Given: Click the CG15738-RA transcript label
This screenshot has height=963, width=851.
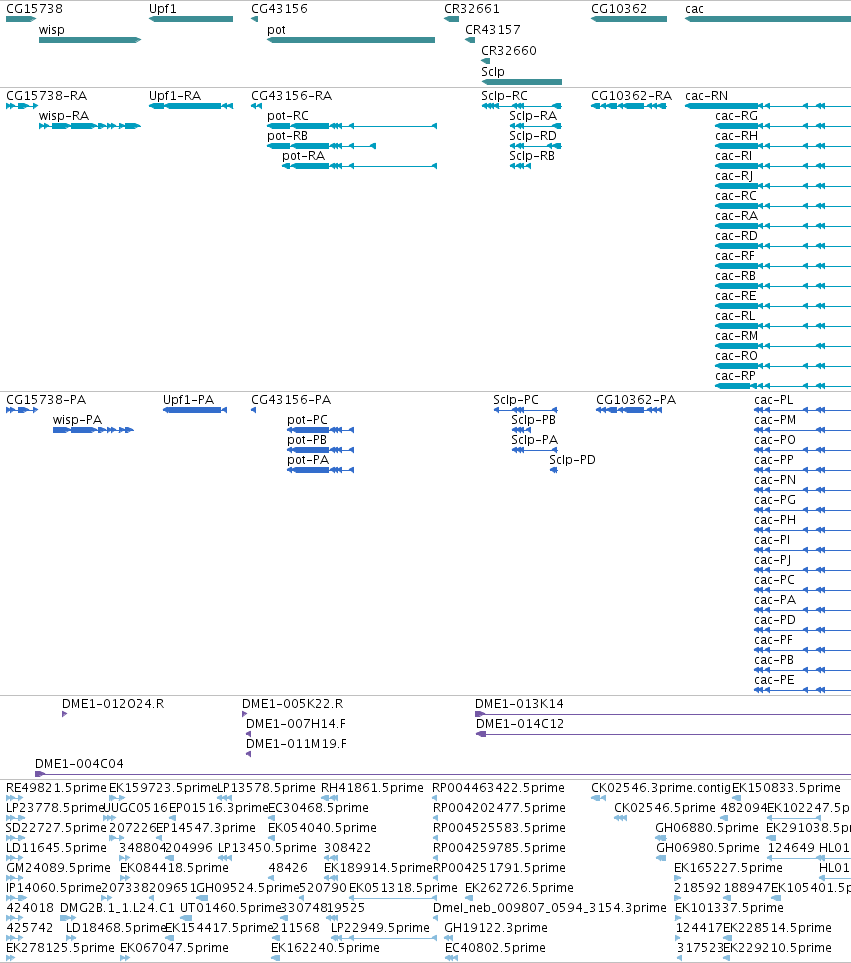Looking at the screenshot, I should [x=47, y=96].
